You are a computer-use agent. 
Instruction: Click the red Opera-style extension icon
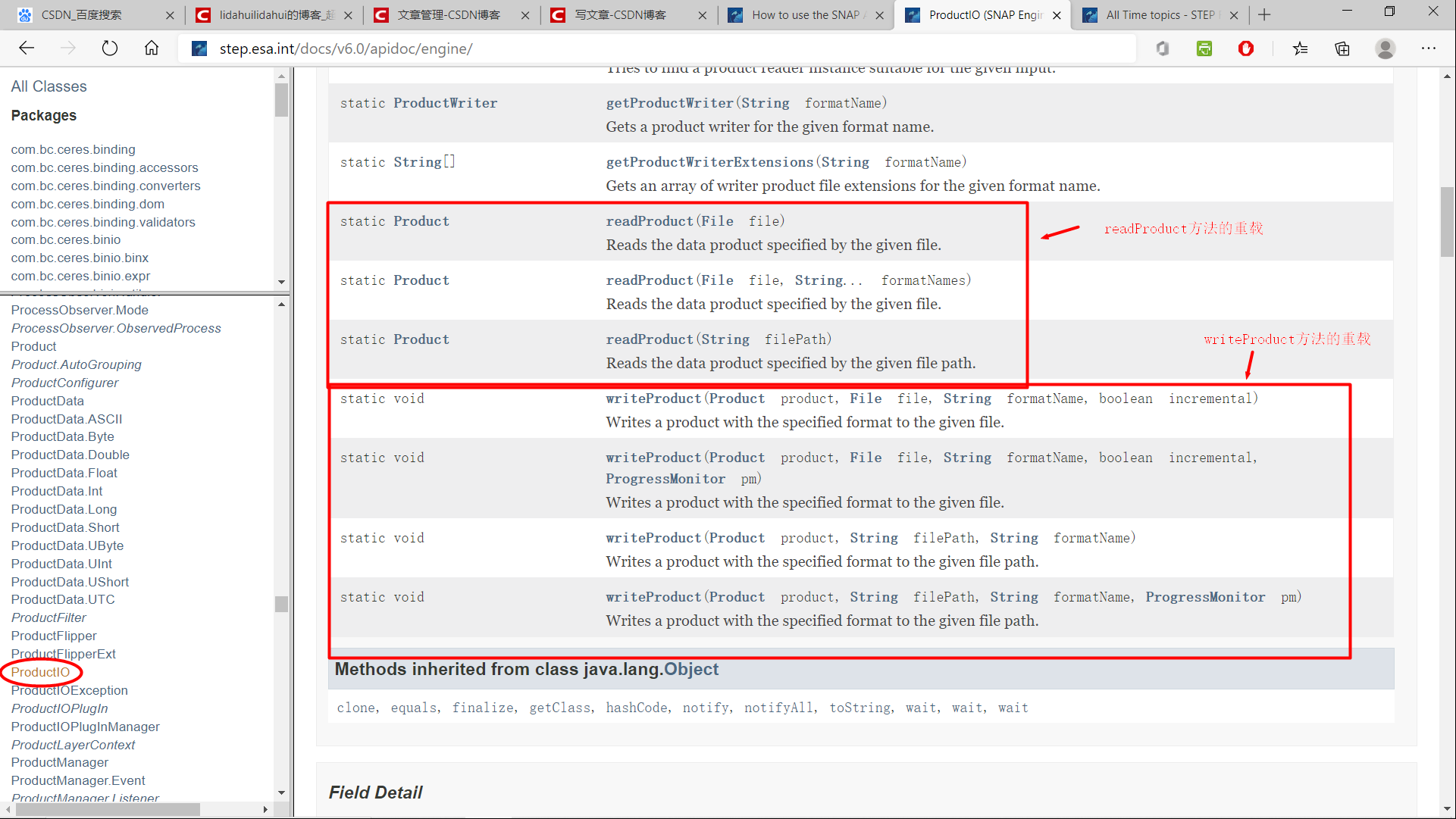click(1245, 48)
